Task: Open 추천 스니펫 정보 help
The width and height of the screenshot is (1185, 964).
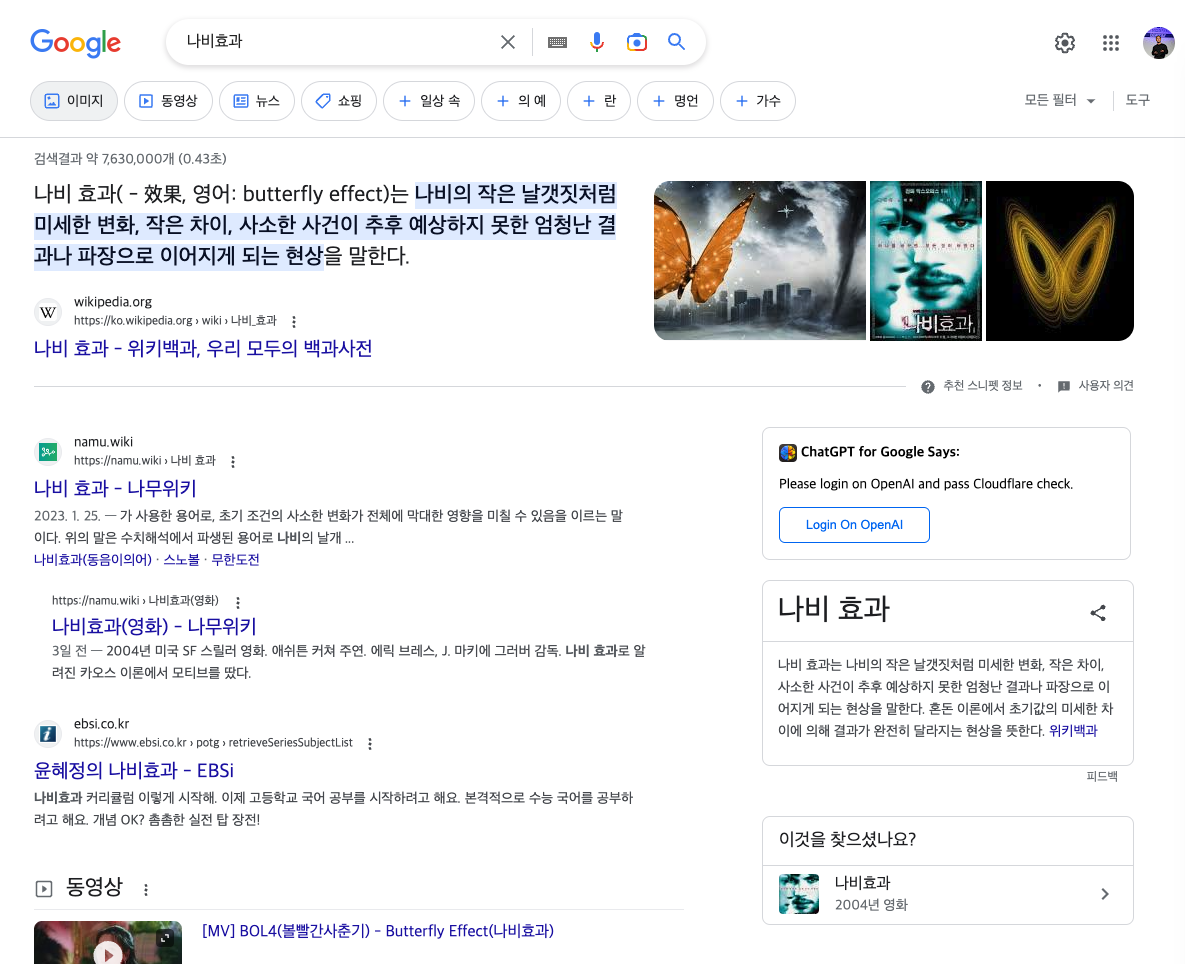Action: (972, 386)
